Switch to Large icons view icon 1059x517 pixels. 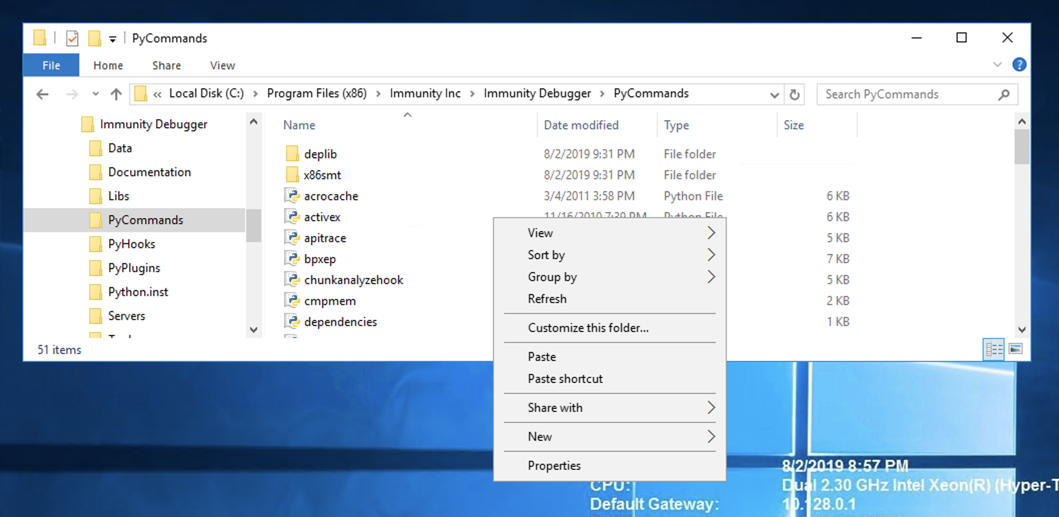click(x=1016, y=349)
